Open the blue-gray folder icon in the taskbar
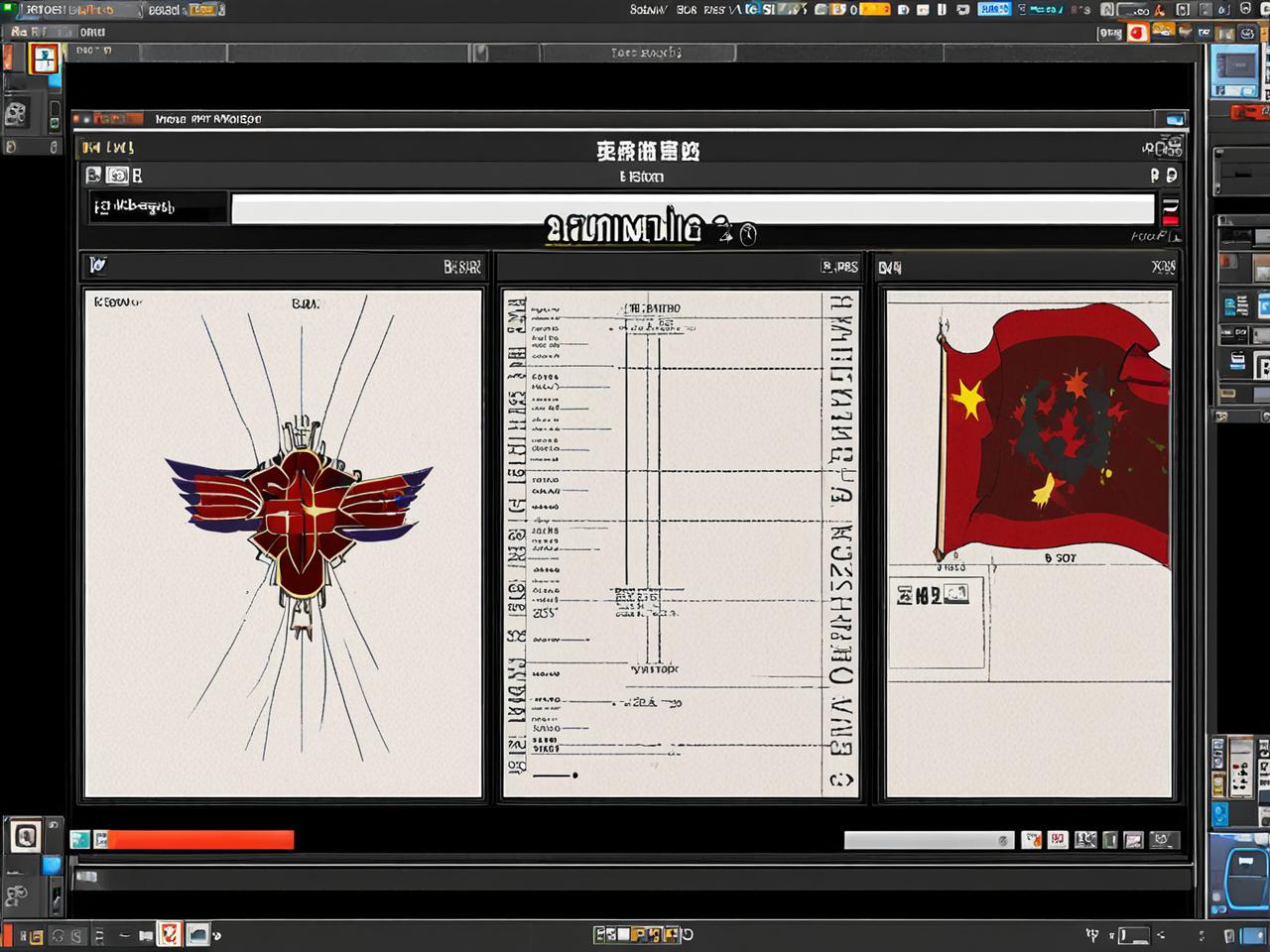 (x=198, y=934)
